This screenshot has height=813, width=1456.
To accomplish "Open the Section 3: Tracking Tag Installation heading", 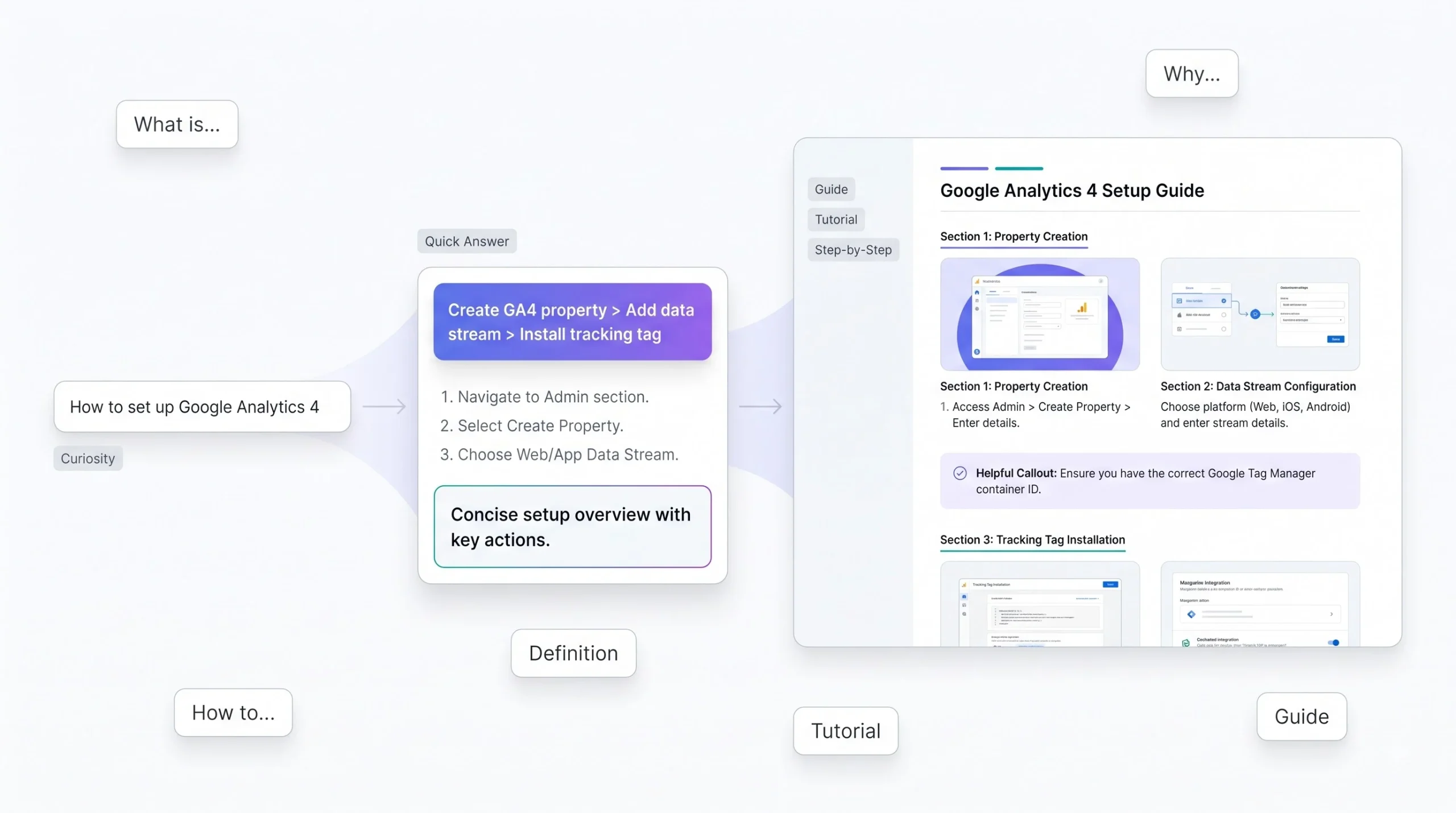I will pos(1032,540).
